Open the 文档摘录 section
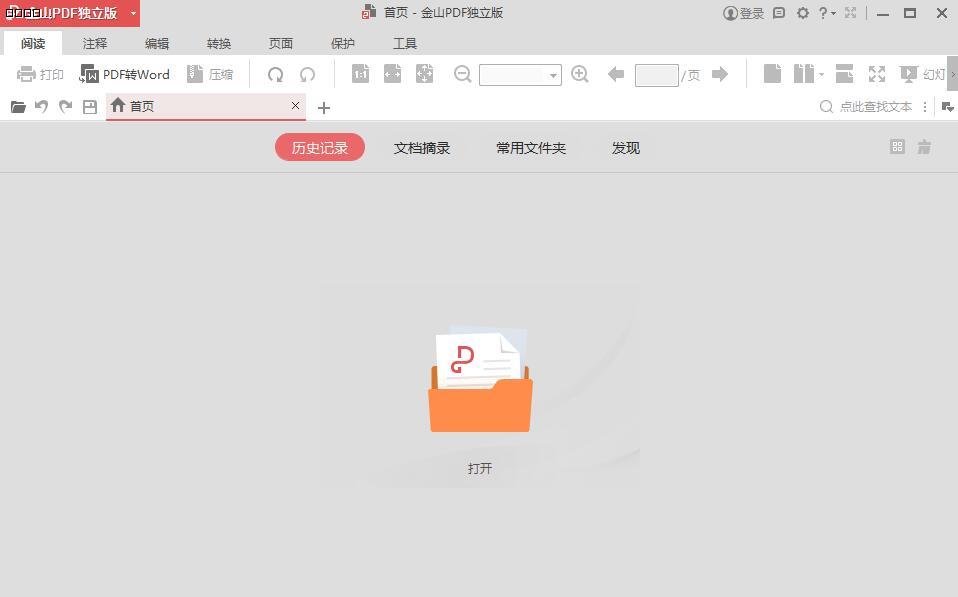The height and width of the screenshot is (597, 958). tap(422, 148)
